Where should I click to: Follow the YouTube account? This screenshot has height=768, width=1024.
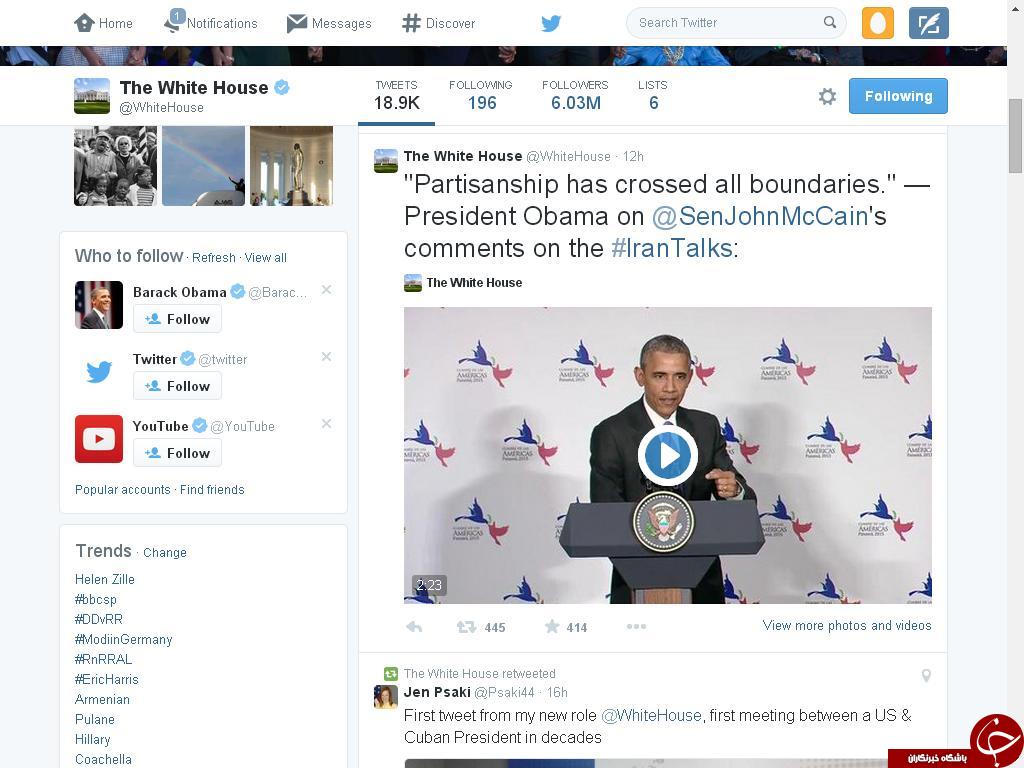pyautogui.click(x=178, y=453)
